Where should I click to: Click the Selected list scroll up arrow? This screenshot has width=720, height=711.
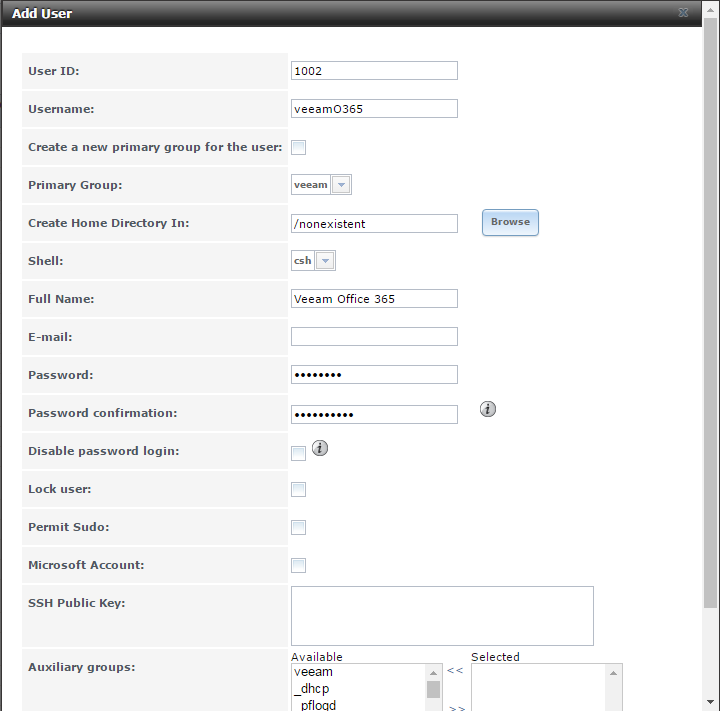(613, 673)
